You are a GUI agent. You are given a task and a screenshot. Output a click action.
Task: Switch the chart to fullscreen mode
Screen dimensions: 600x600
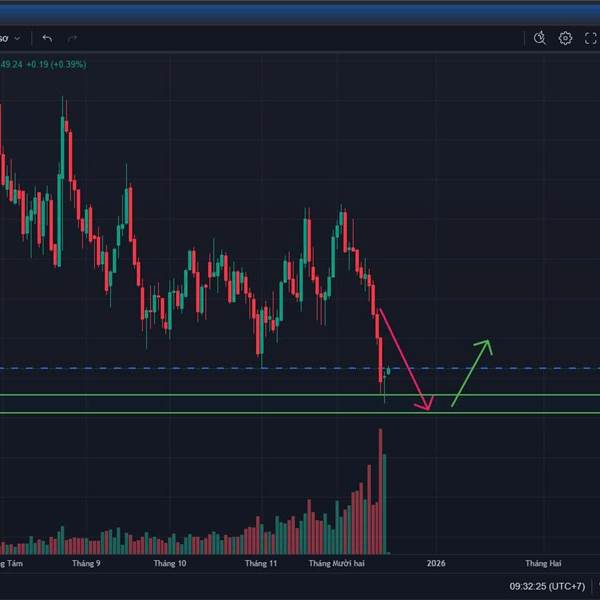[x=591, y=38]
